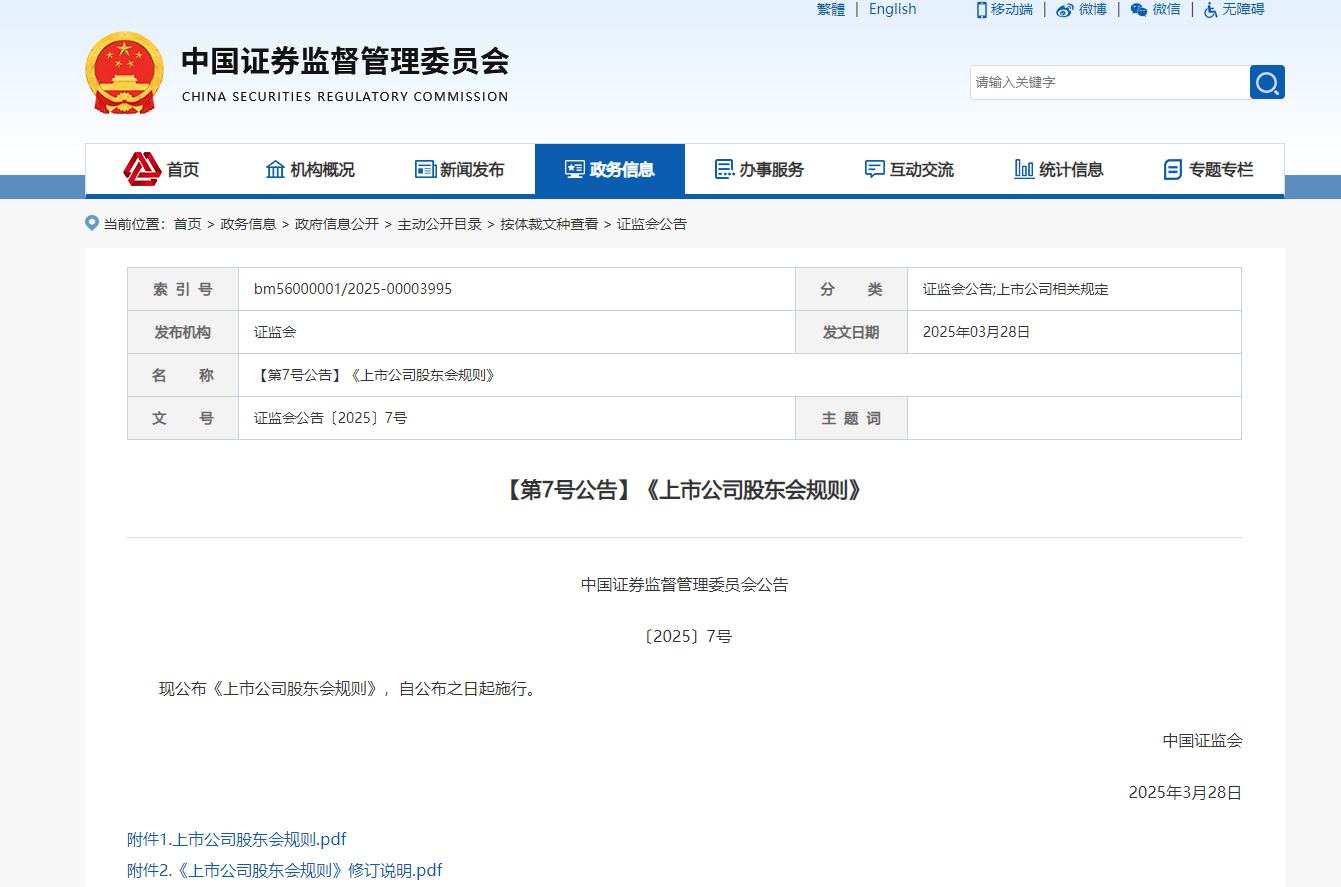Open 附件2 修订说明.pdf attachment
Viewport: 1341px width, 887px height.
pyautogui.click(x=285, y=870)
